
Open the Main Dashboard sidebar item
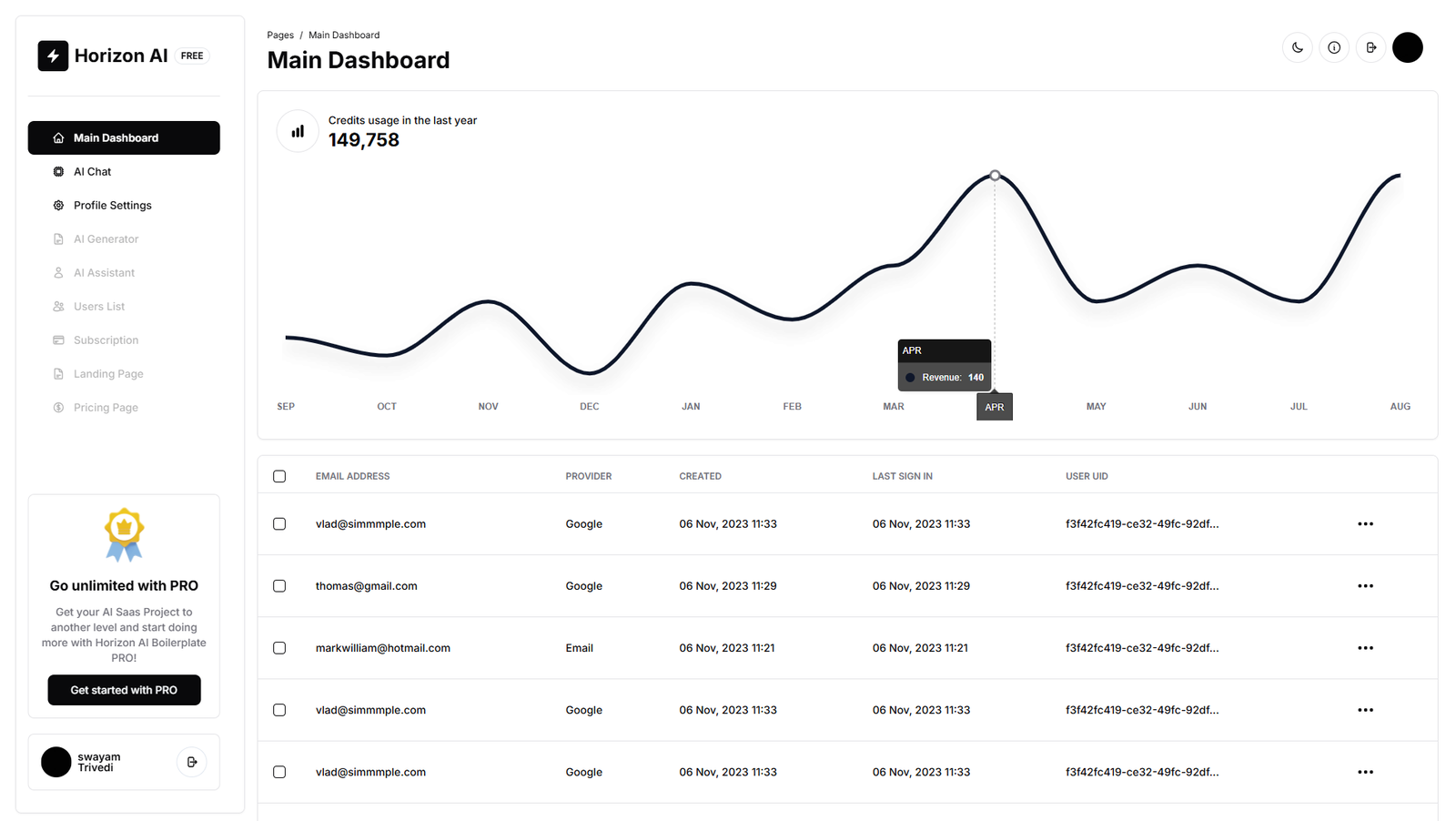click(x=124, y=138)
